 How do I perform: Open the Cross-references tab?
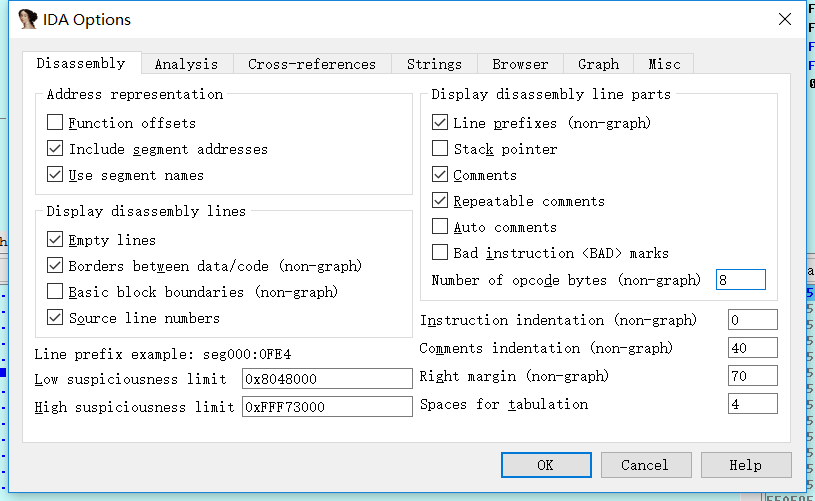(312, 64)
